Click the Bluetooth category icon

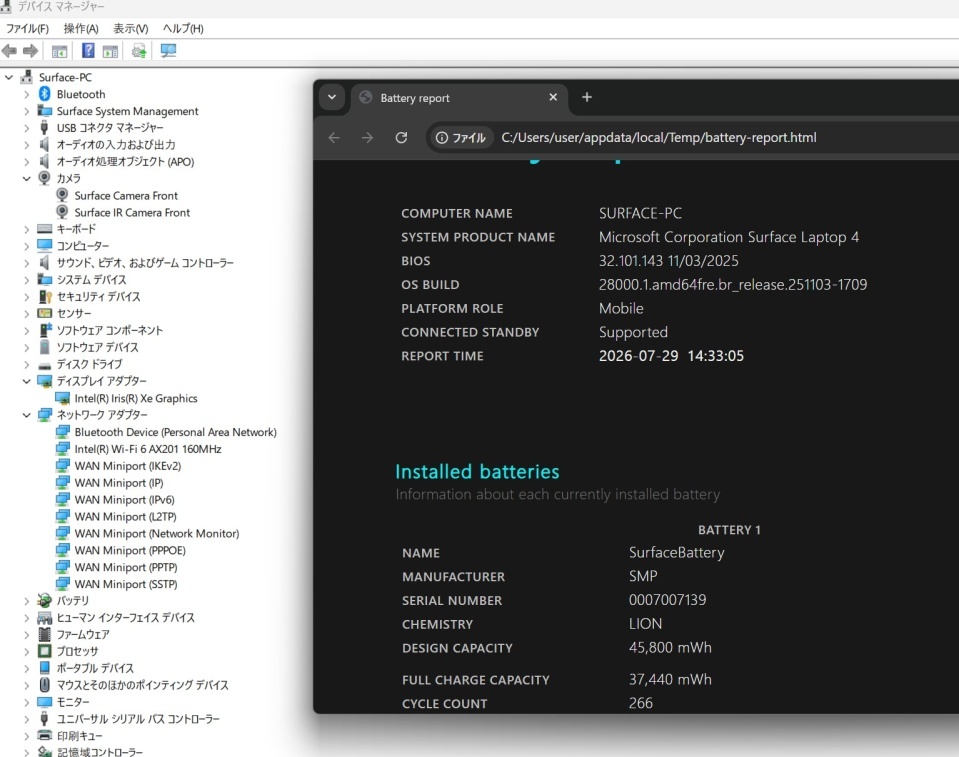(44, 94)
